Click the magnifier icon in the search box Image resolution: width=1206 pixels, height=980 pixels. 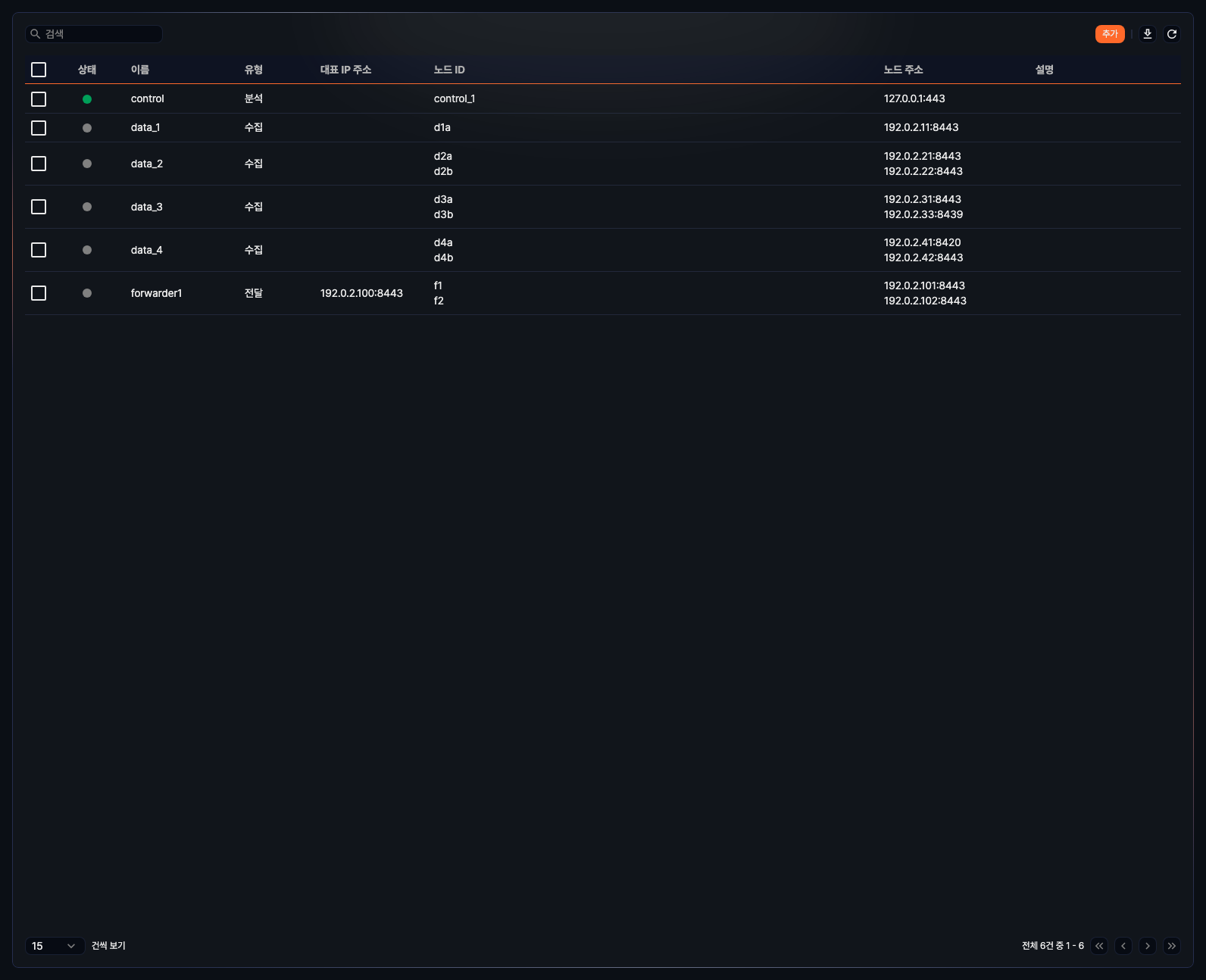click(x=35, y=34)
